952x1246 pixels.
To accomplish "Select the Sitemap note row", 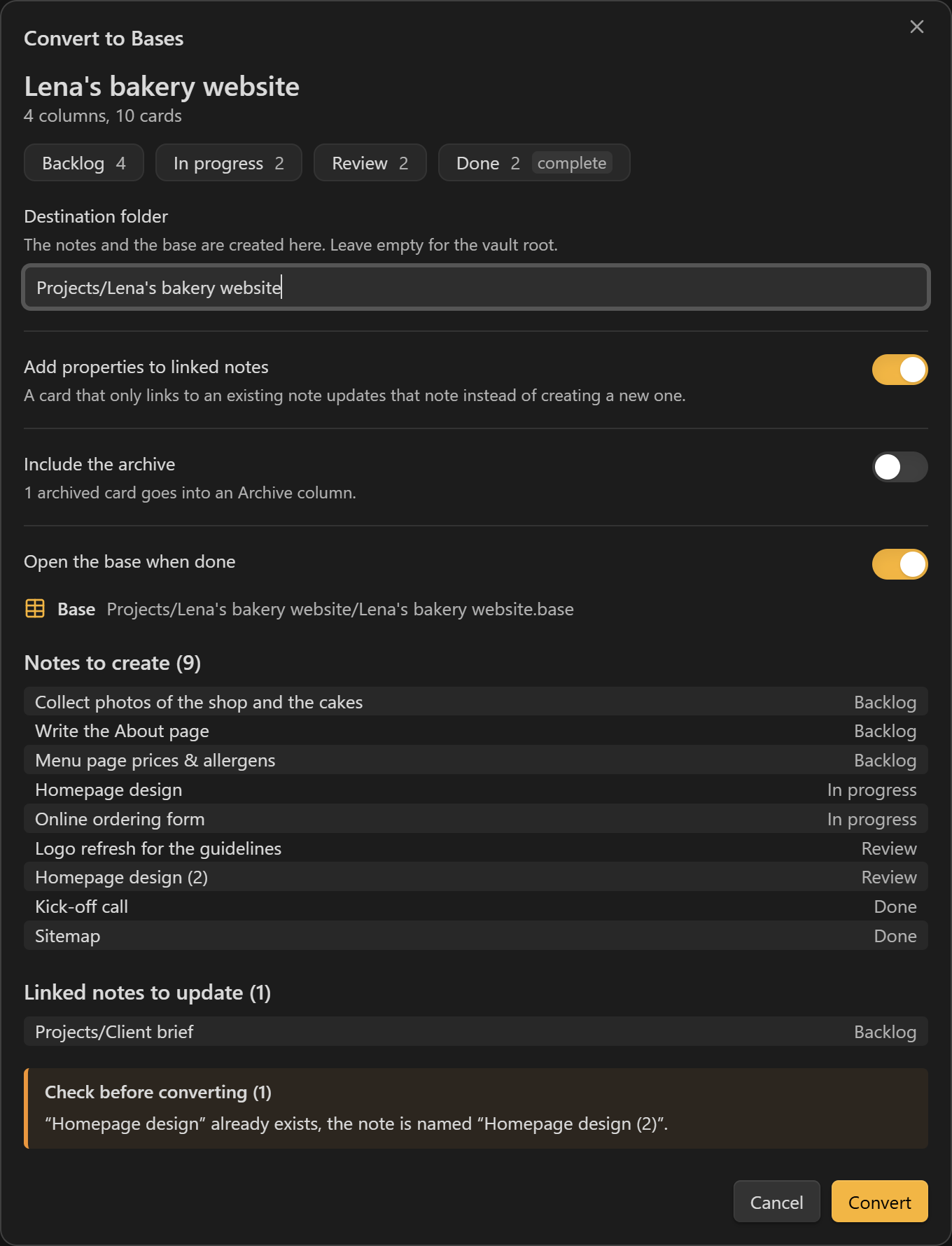I will point(476,936).
